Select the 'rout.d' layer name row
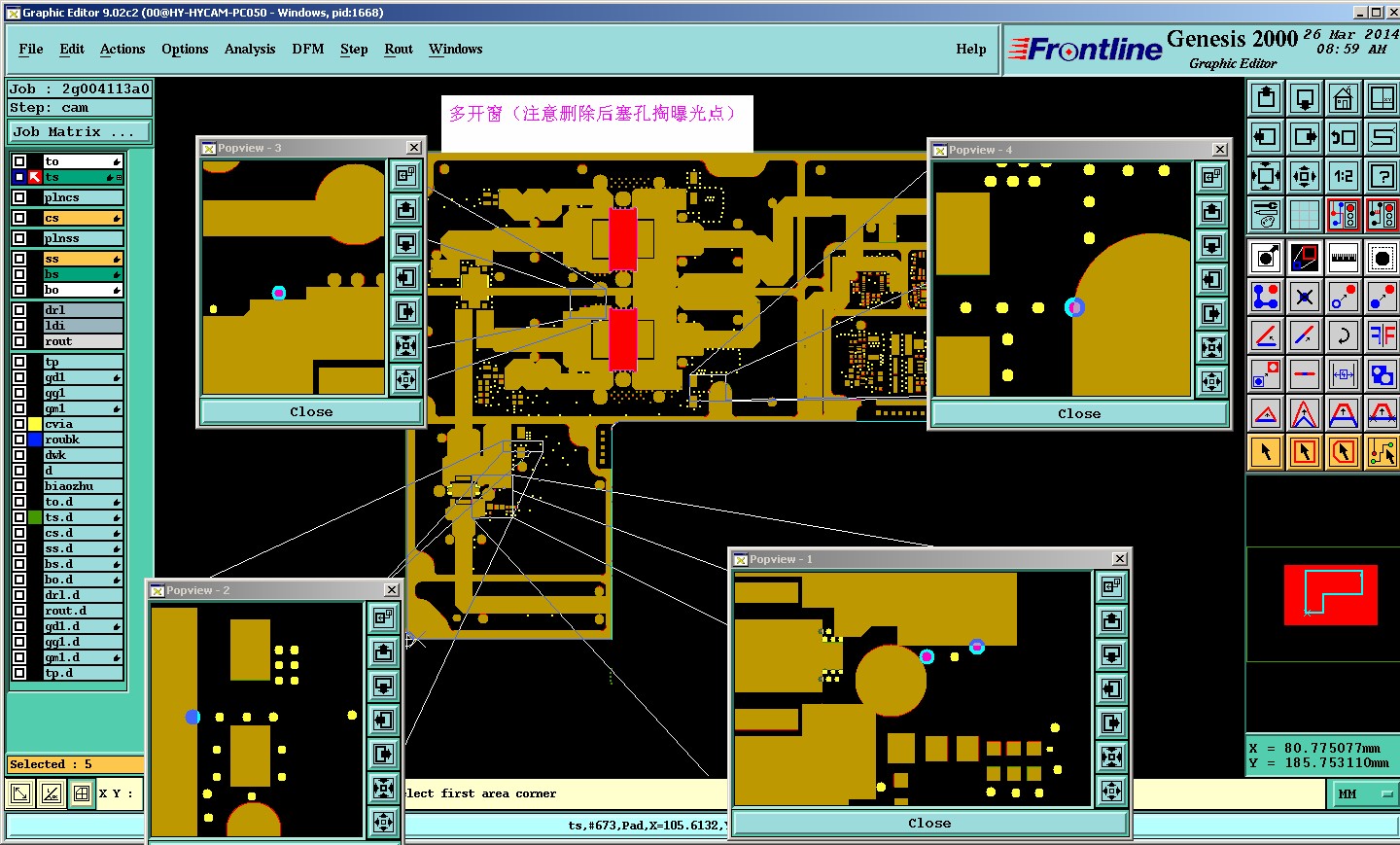Image resolution: width=1400 pixels, height=845 pixels. (83, 611)
